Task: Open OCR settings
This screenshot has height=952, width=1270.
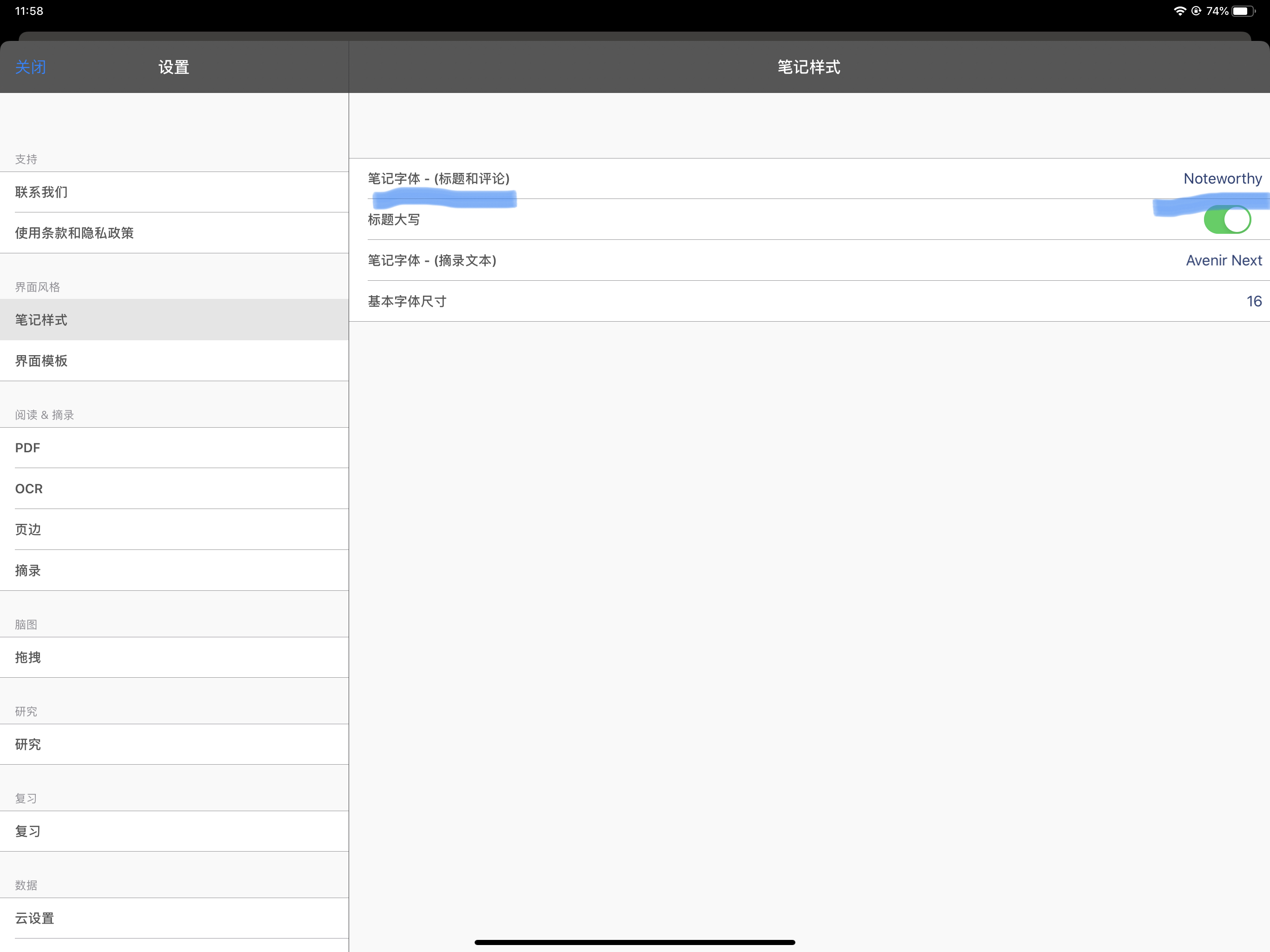Action: [174, 489]
